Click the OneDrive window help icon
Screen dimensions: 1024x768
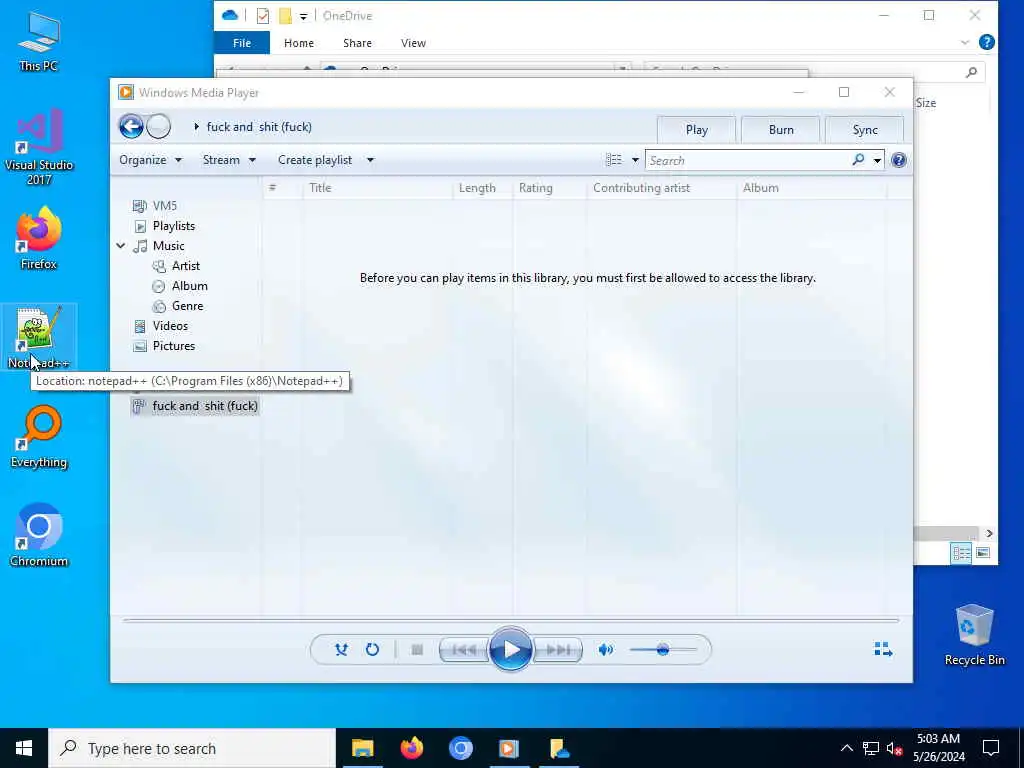coord(987,42)
